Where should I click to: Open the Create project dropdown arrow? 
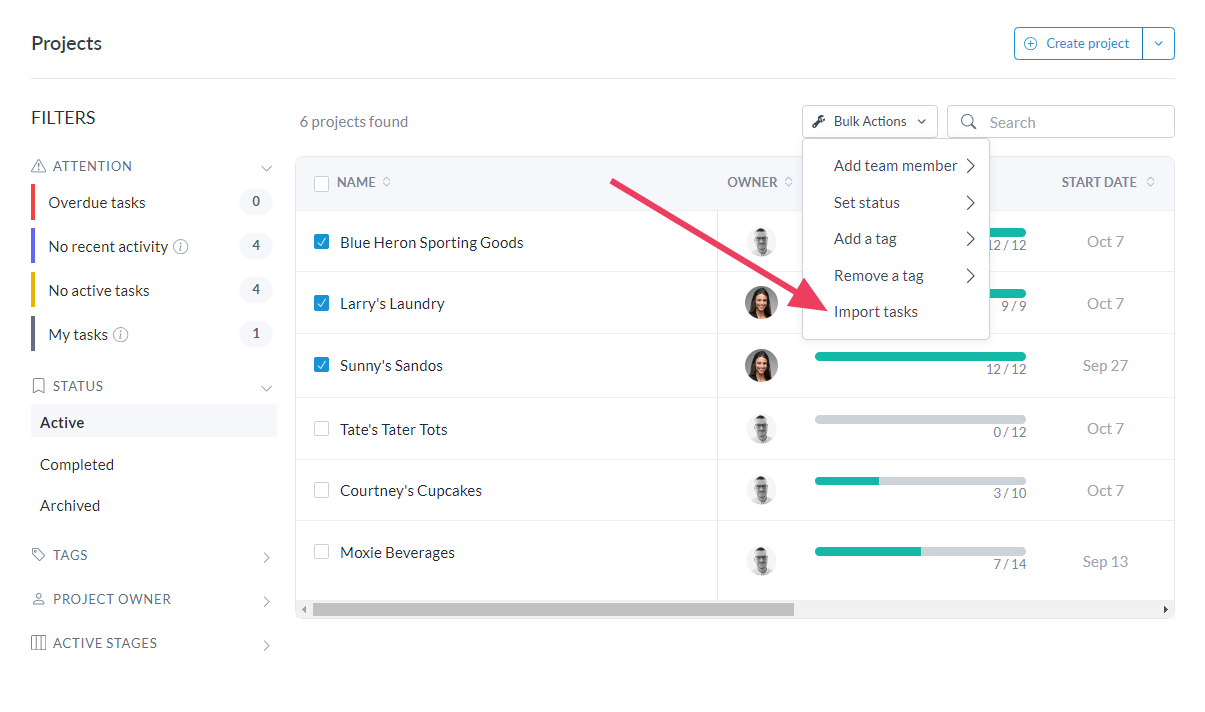point(1158,44)
